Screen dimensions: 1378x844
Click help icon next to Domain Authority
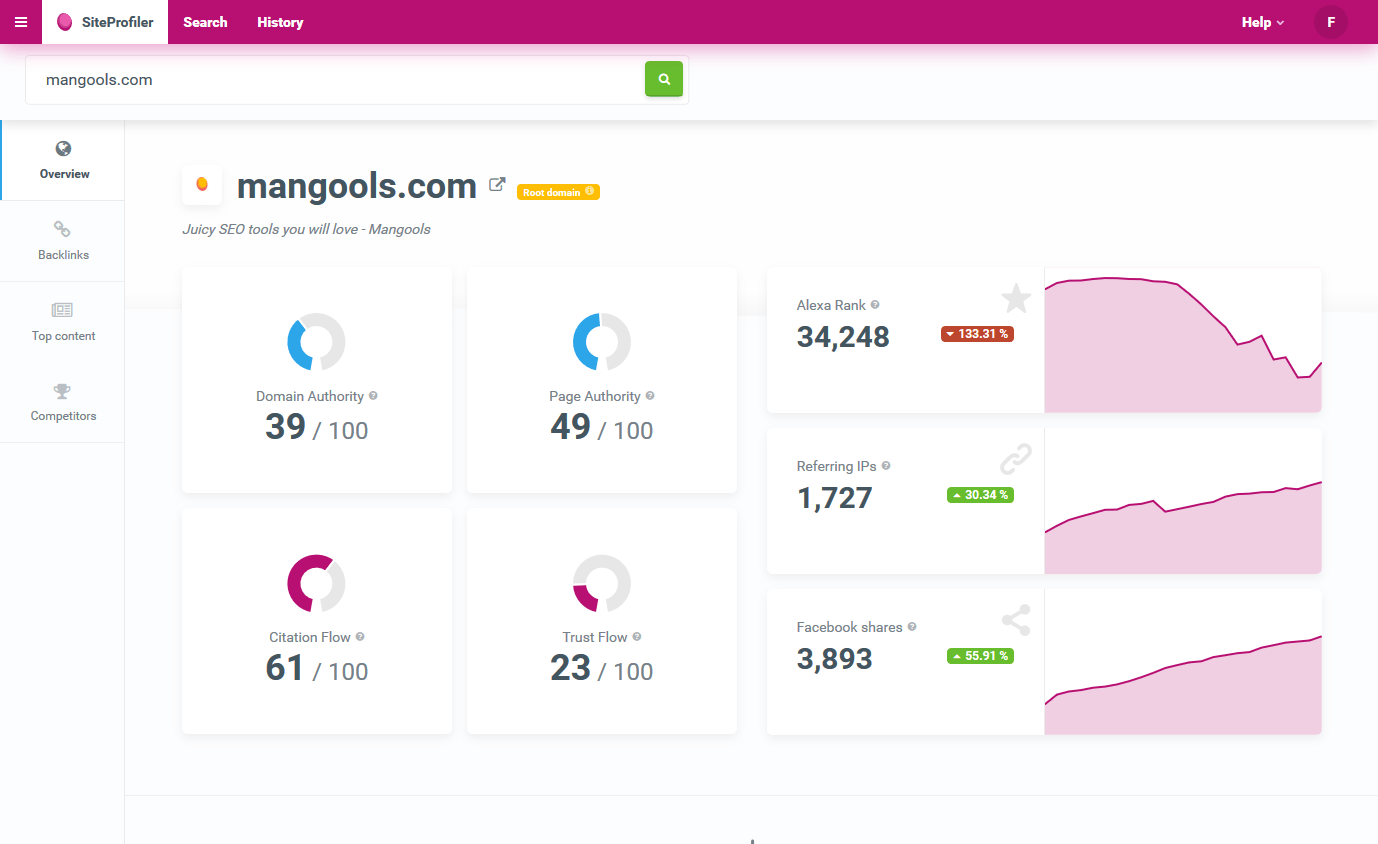(x=373, y=396)
